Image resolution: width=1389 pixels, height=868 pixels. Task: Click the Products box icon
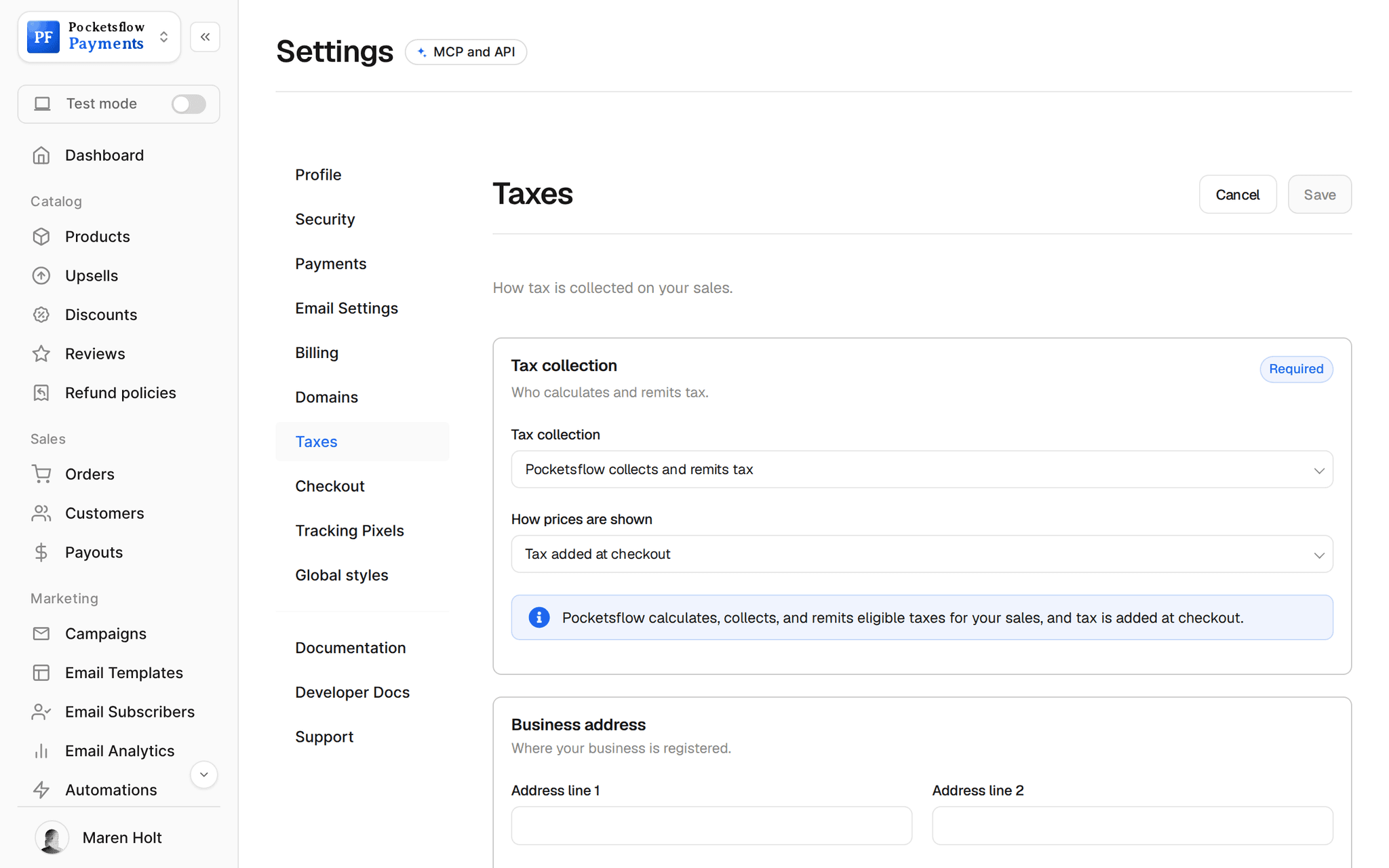coord(41,237)
